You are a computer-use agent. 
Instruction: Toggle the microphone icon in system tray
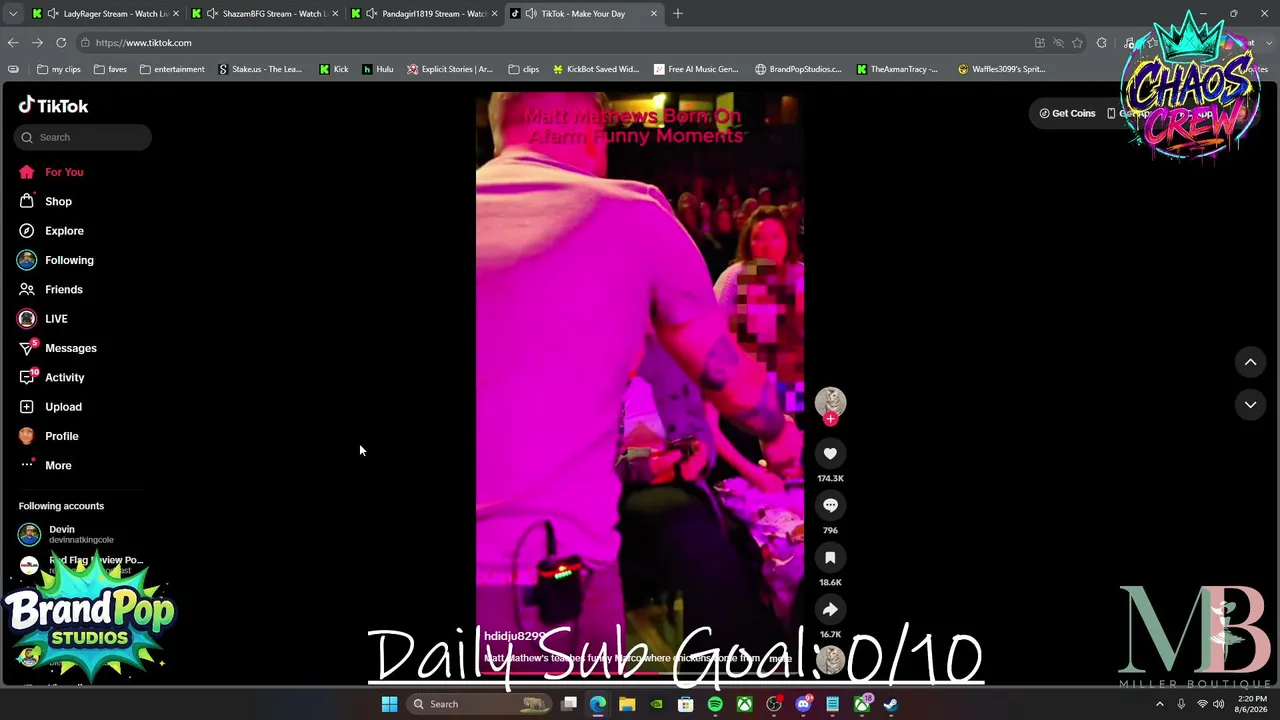(x=1181, y=704)
